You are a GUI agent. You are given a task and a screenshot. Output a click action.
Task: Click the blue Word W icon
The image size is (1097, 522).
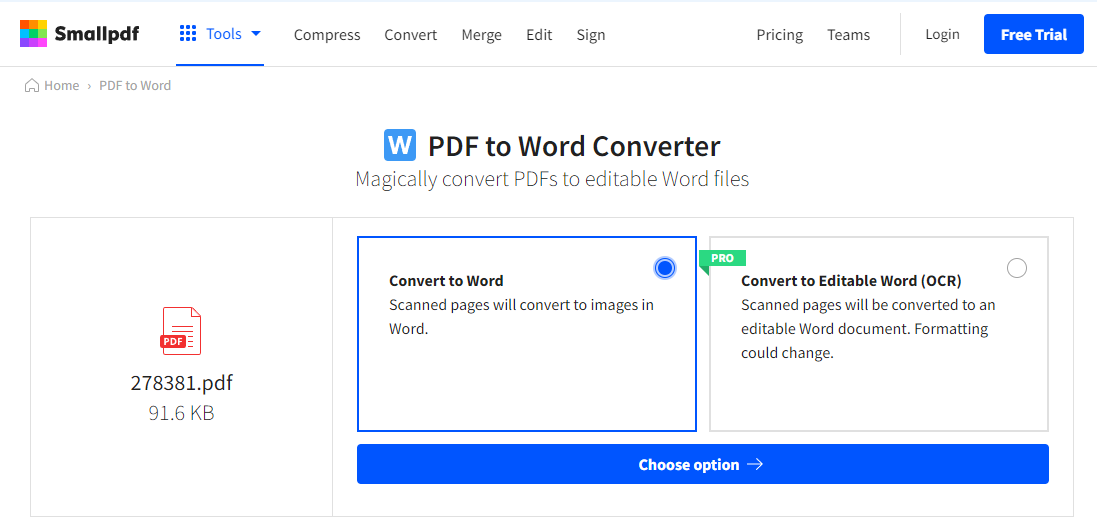(400, 146)
